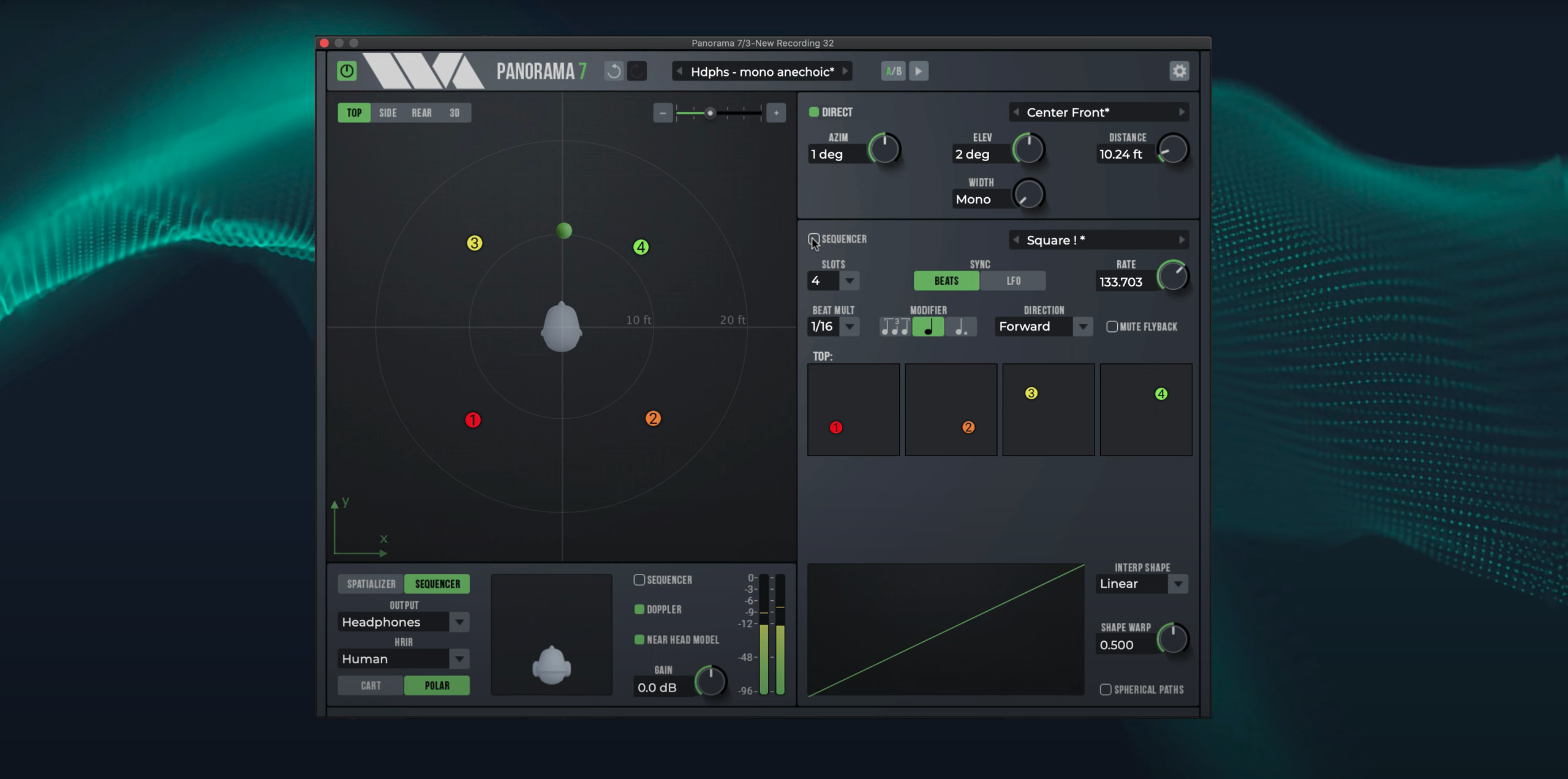This screenshot has height=779, width=1568.
Task: Switch to the REAR view tab
Action: point(421,113)
